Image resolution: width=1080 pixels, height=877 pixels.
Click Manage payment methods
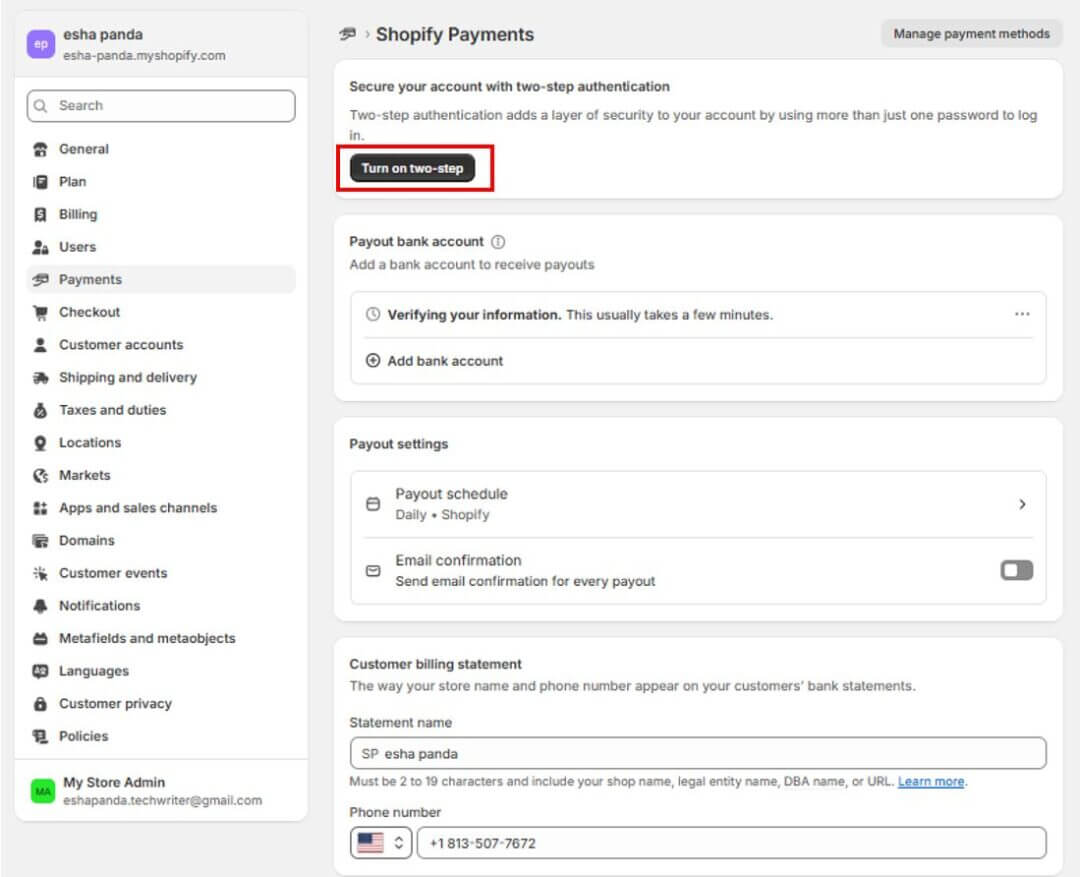tap(969, 33)
